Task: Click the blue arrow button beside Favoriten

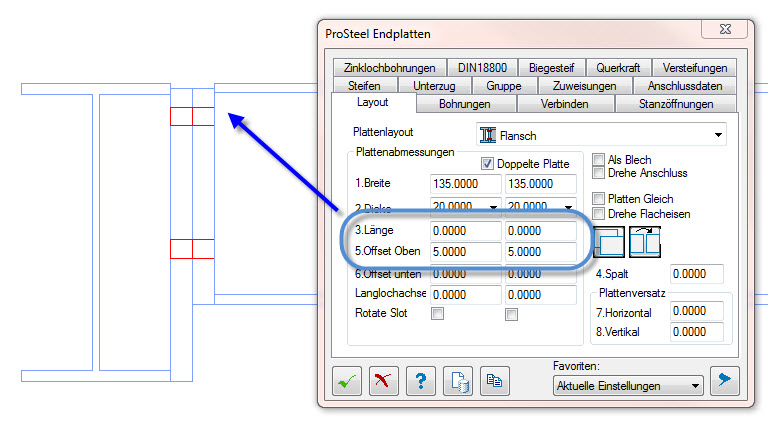Action: [x=724, y=380]
